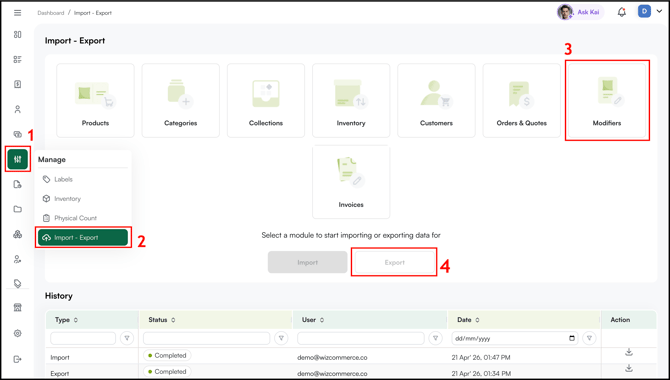
Task: Click the Export button
Action: [394, 262]
